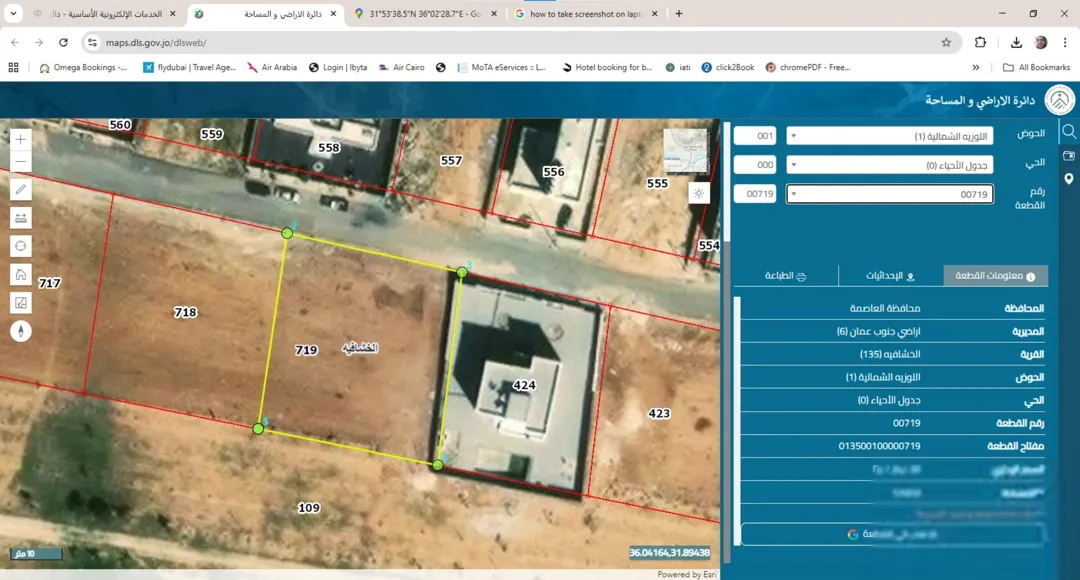Select the معلومات القطعة parcel info tab
Viewport: 1080px width, 580px height.
pos(995,276)
